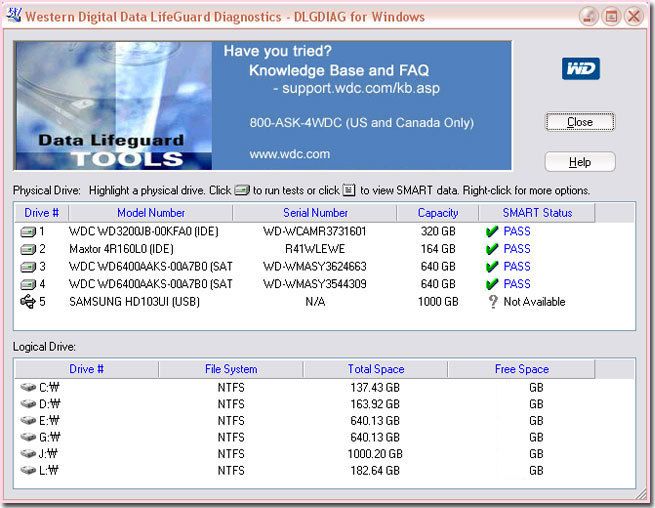Image resolution: width=655 pixels, height=508 pixels.
Task: Click the Help button
Action: [580, 162]
